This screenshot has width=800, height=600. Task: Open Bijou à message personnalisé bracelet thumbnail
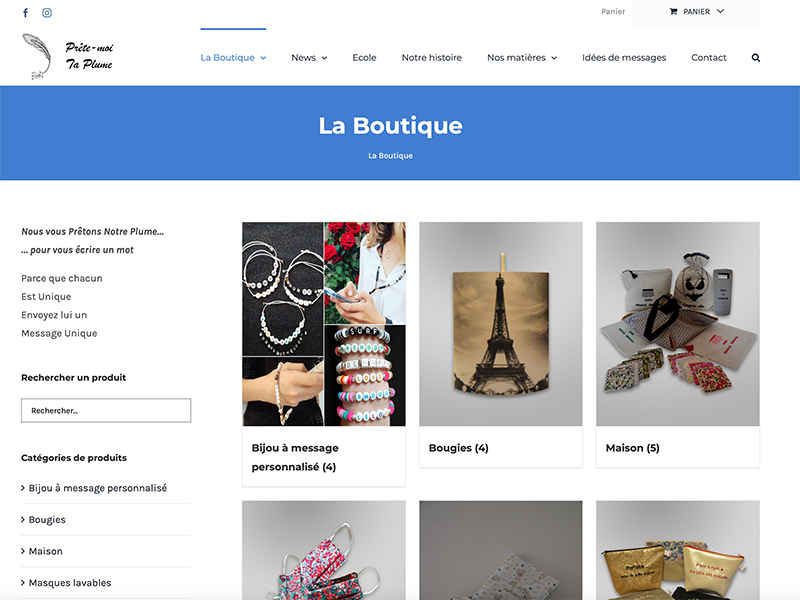click(x=324, y=324)
